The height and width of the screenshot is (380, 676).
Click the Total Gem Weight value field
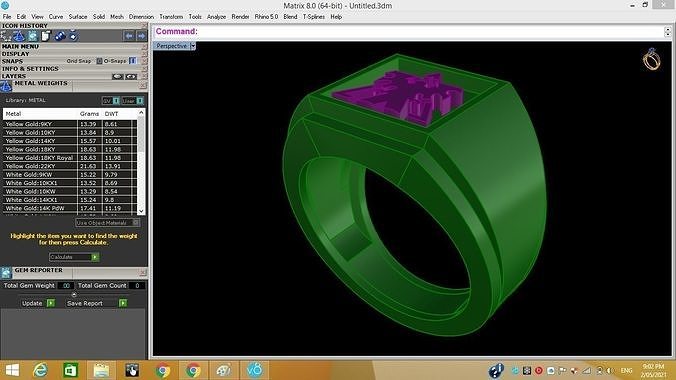coord(65,286)
